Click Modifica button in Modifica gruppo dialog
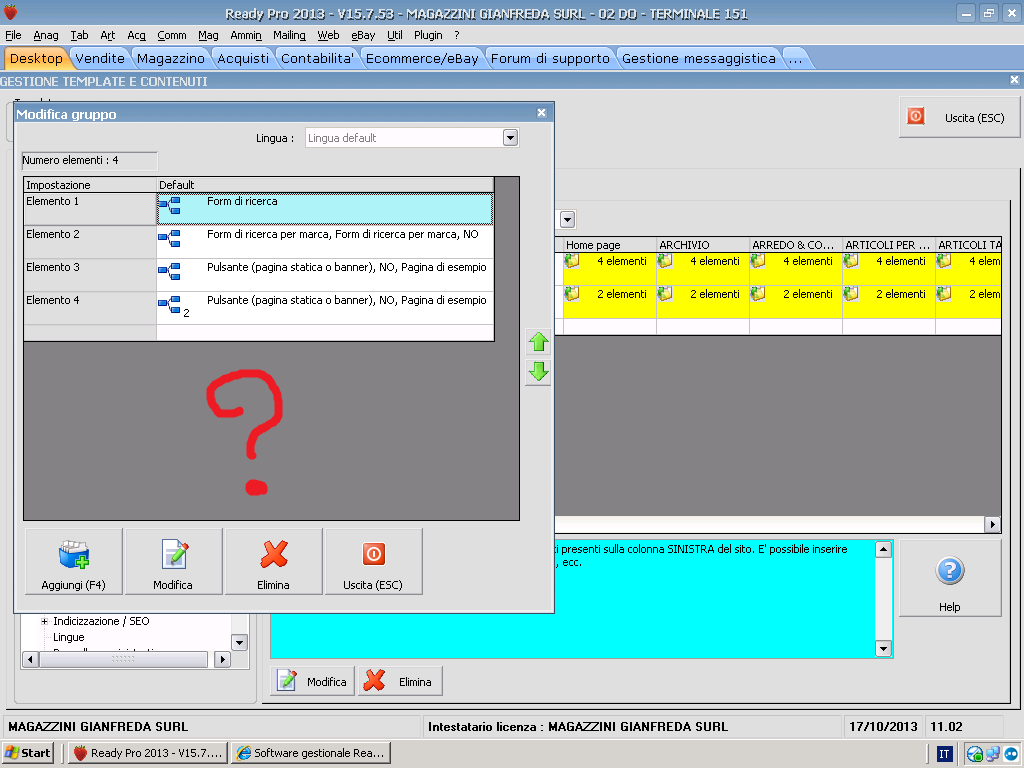 [174, 562]
